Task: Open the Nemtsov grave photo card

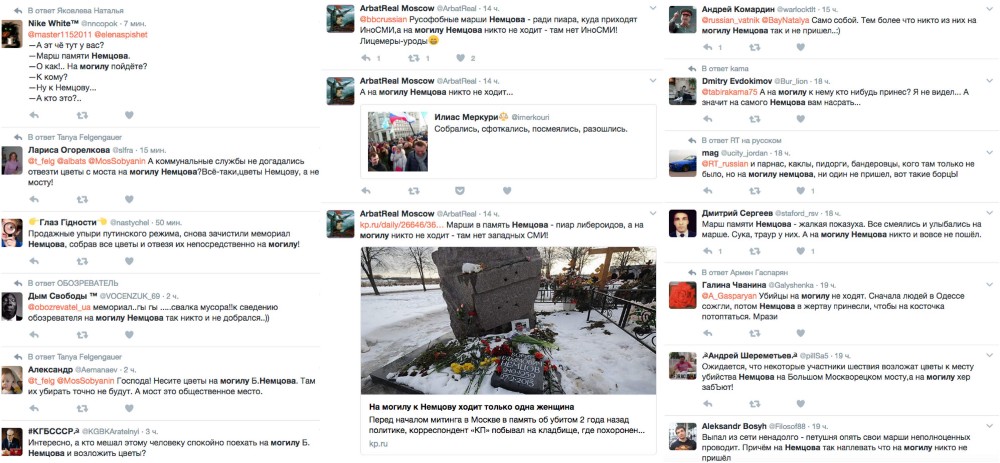Action: [x=508, y=320]
